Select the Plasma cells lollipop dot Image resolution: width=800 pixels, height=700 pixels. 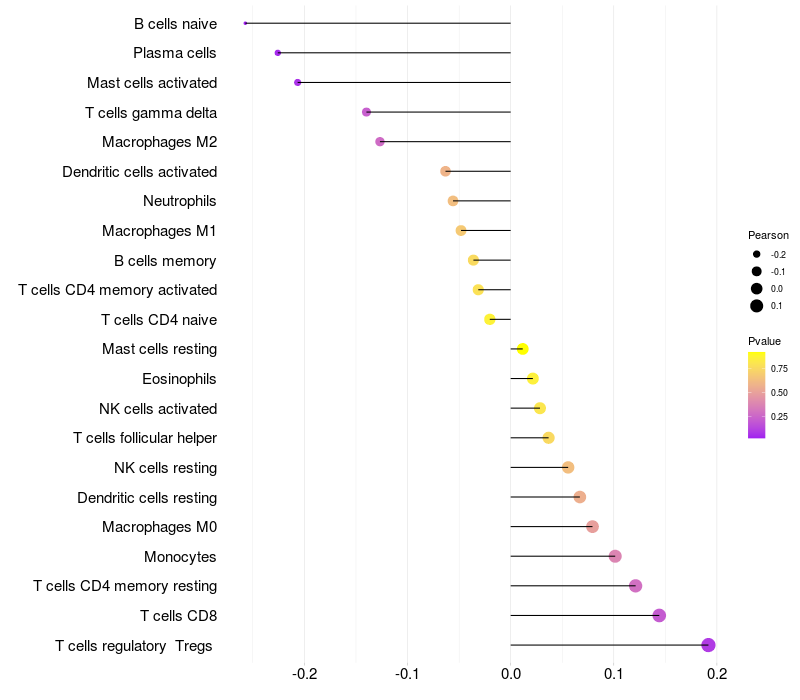point(278,53)
